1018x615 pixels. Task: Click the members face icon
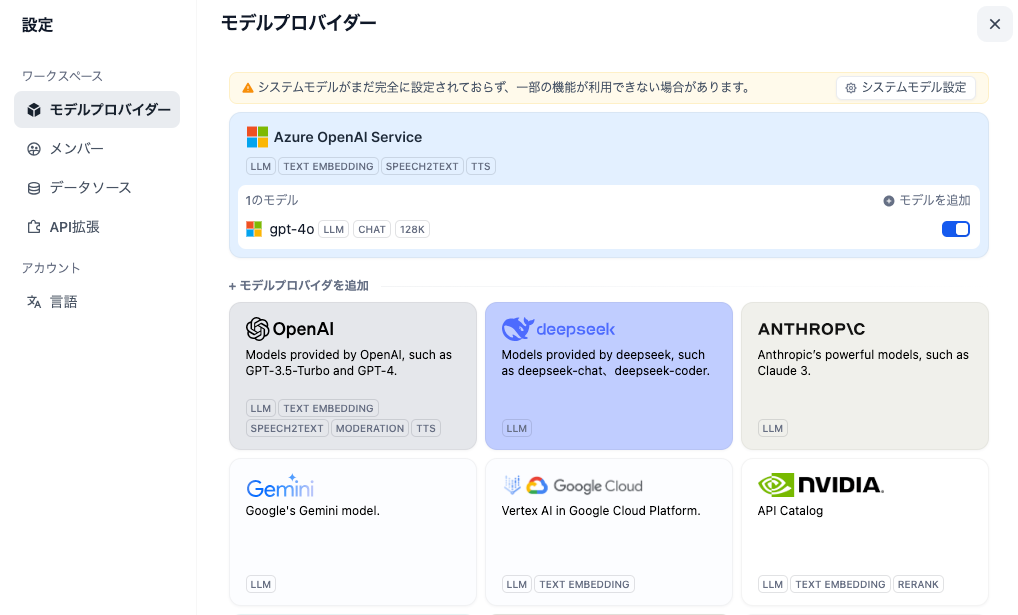(34, 149)
